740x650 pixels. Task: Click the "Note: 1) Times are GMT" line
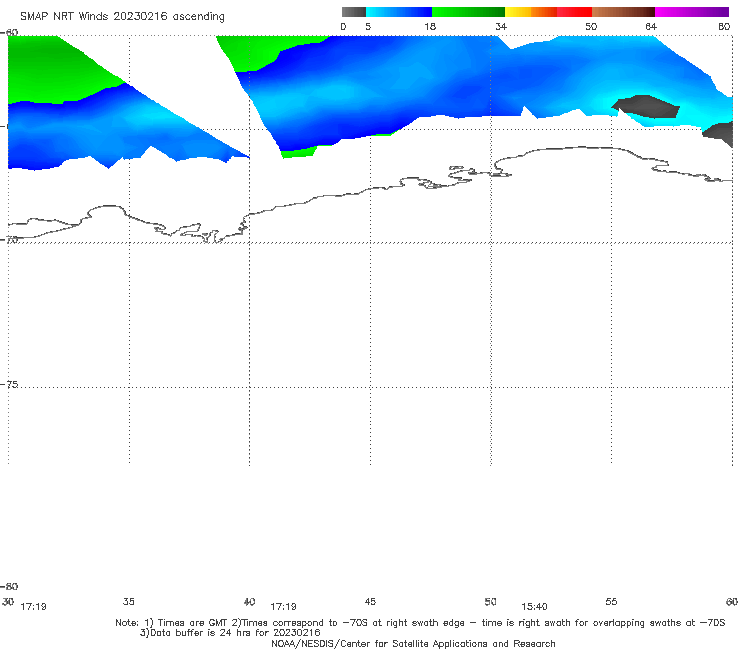(x=420, y=623)
